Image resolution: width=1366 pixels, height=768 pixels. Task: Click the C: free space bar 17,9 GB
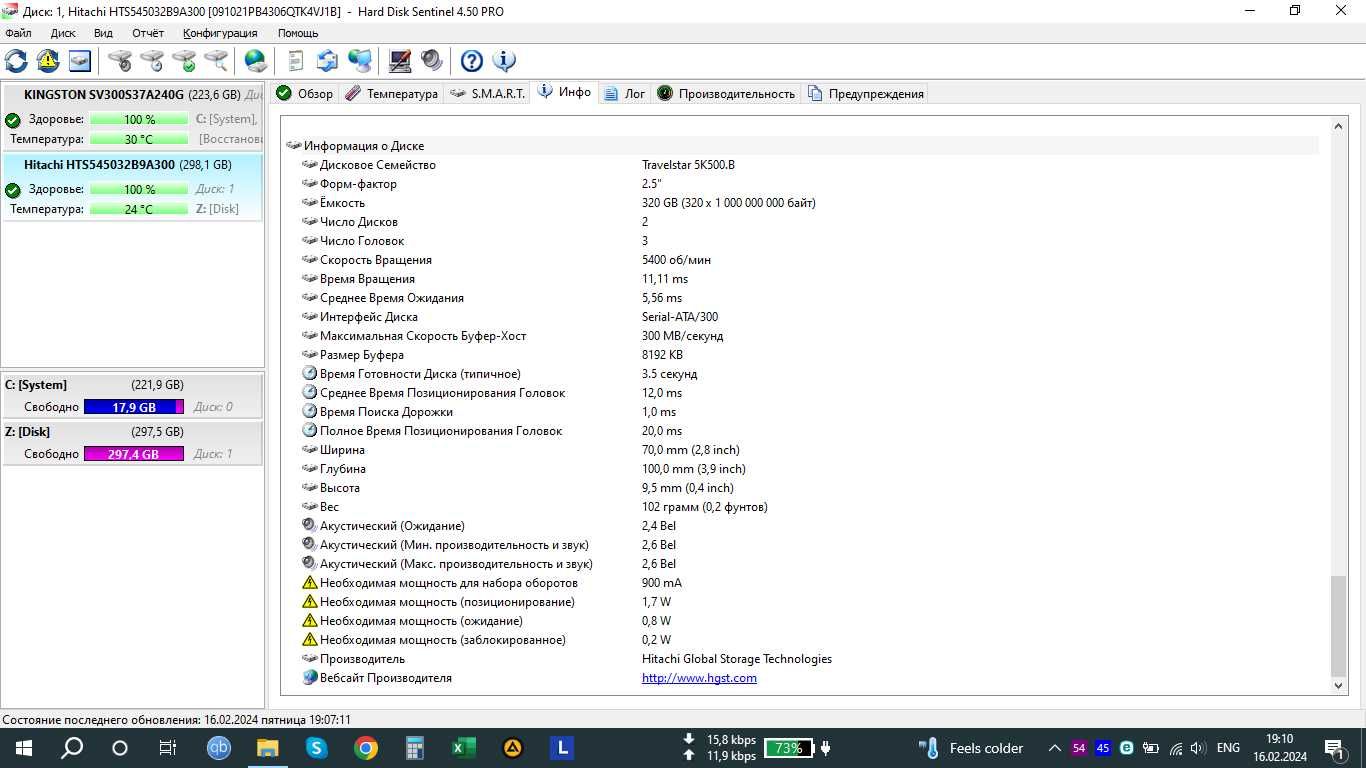(x=134, y=407)
